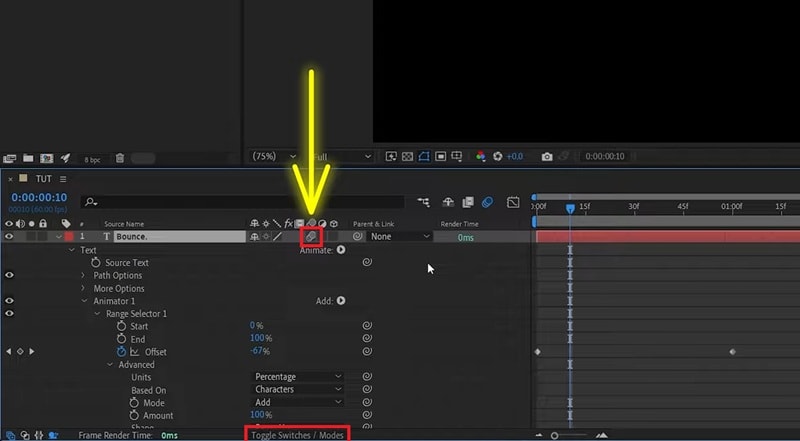Viewport: 800px width, 441px height.
Task: Toggle motion blur switch on Bounce layer
Action: pyautogui.click(x=311, y=236)
